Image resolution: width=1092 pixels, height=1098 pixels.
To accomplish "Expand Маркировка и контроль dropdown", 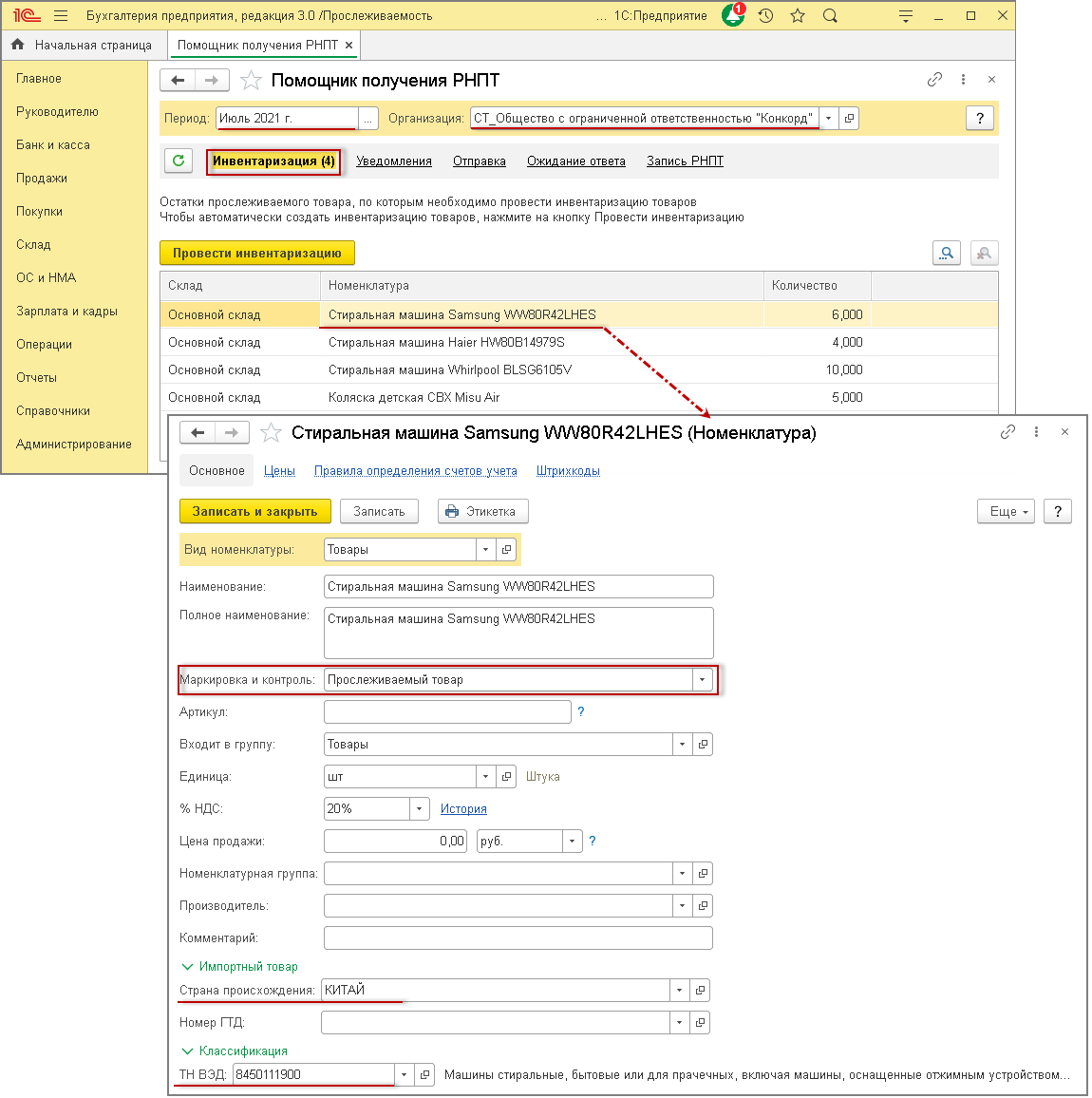I will [702, 679].
